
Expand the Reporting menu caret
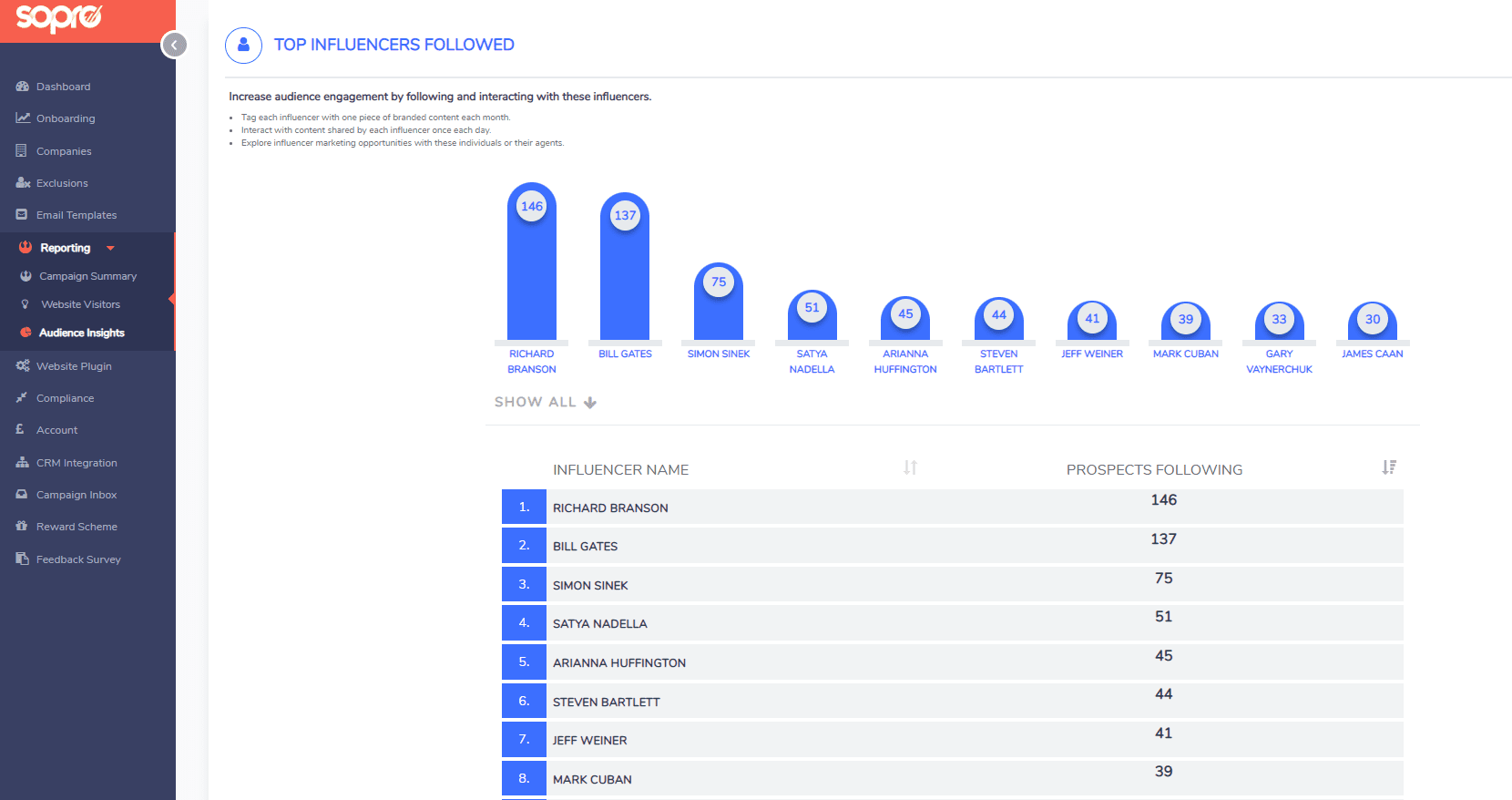(x=110, y=248)
